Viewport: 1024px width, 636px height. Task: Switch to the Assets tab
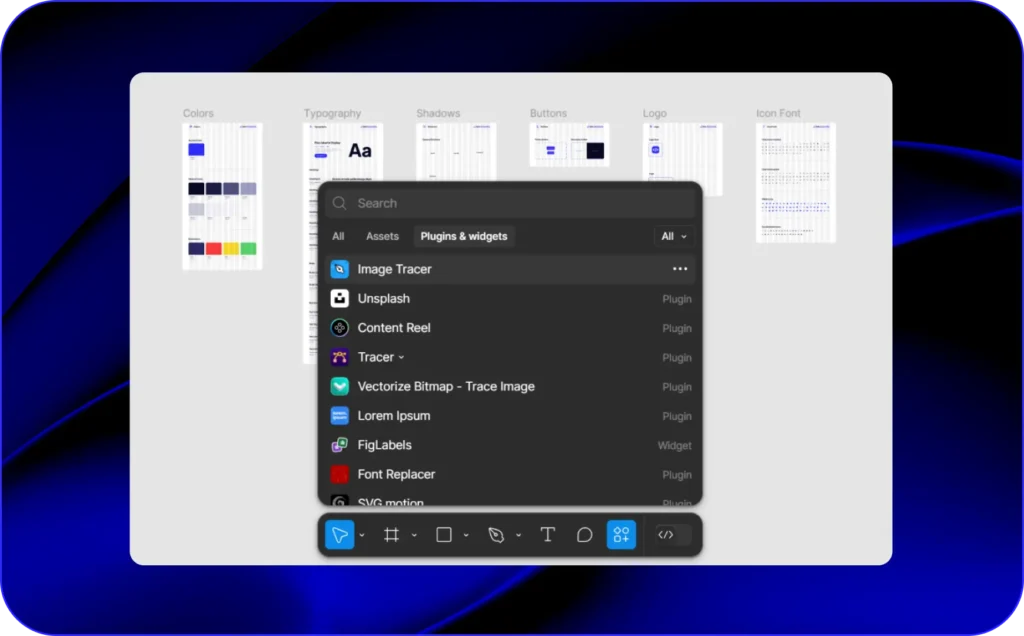tap(382, 237)
